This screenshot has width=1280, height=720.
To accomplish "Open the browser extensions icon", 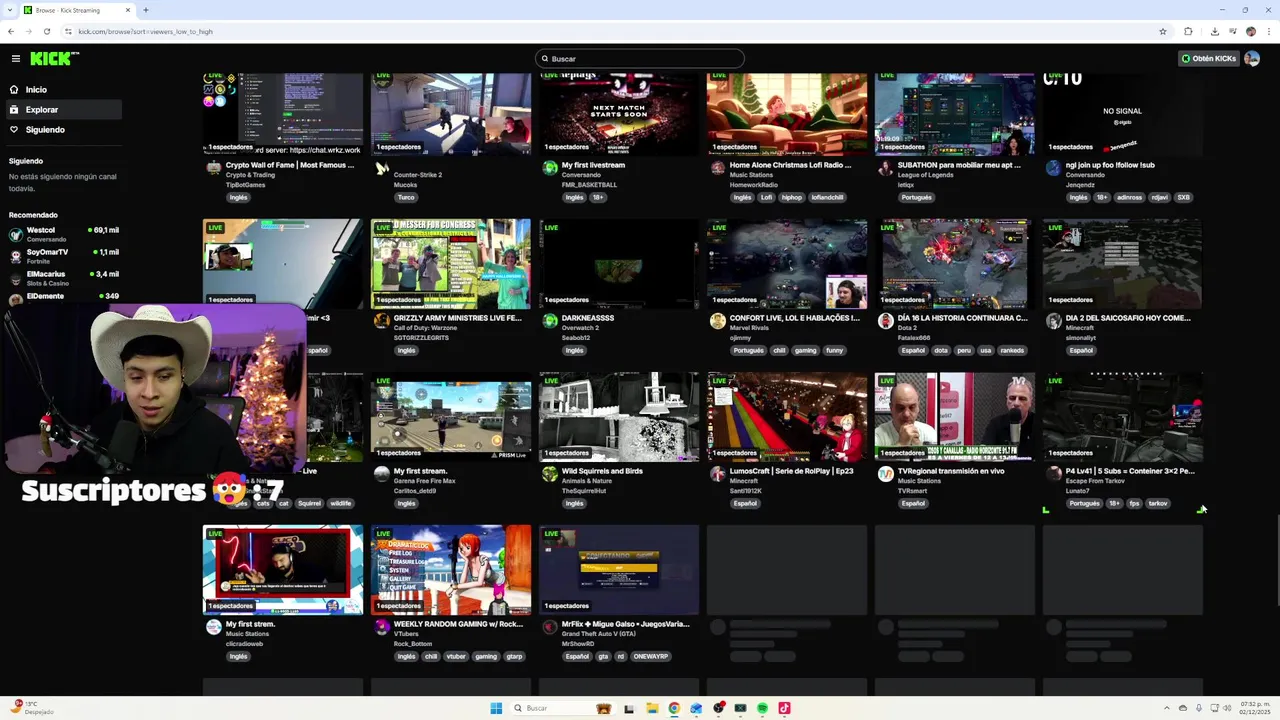I will [x=1188, y=31].
